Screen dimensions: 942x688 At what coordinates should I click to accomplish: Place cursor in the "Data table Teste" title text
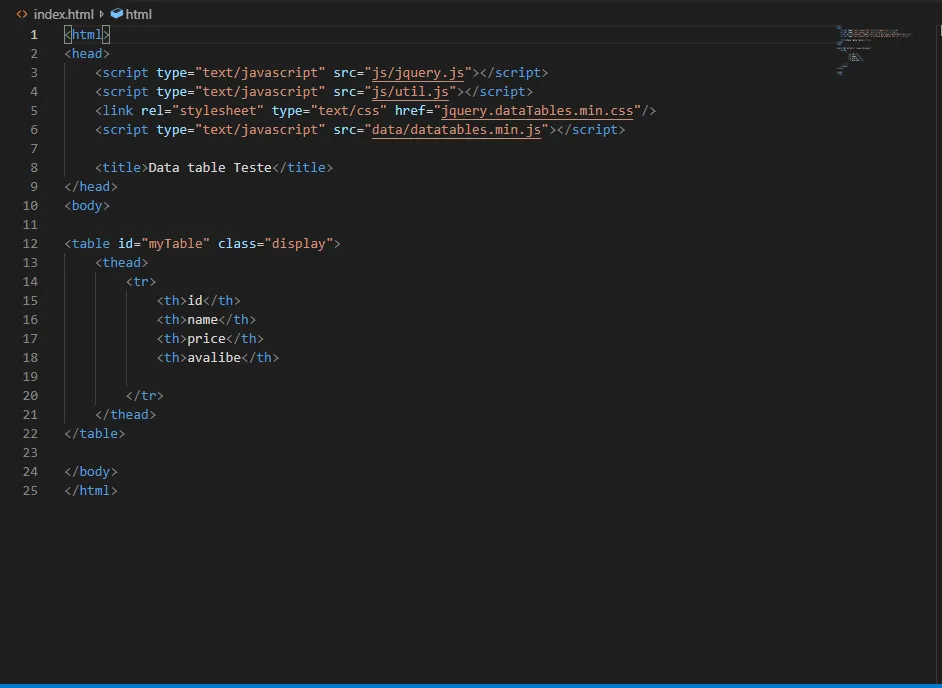210,167
